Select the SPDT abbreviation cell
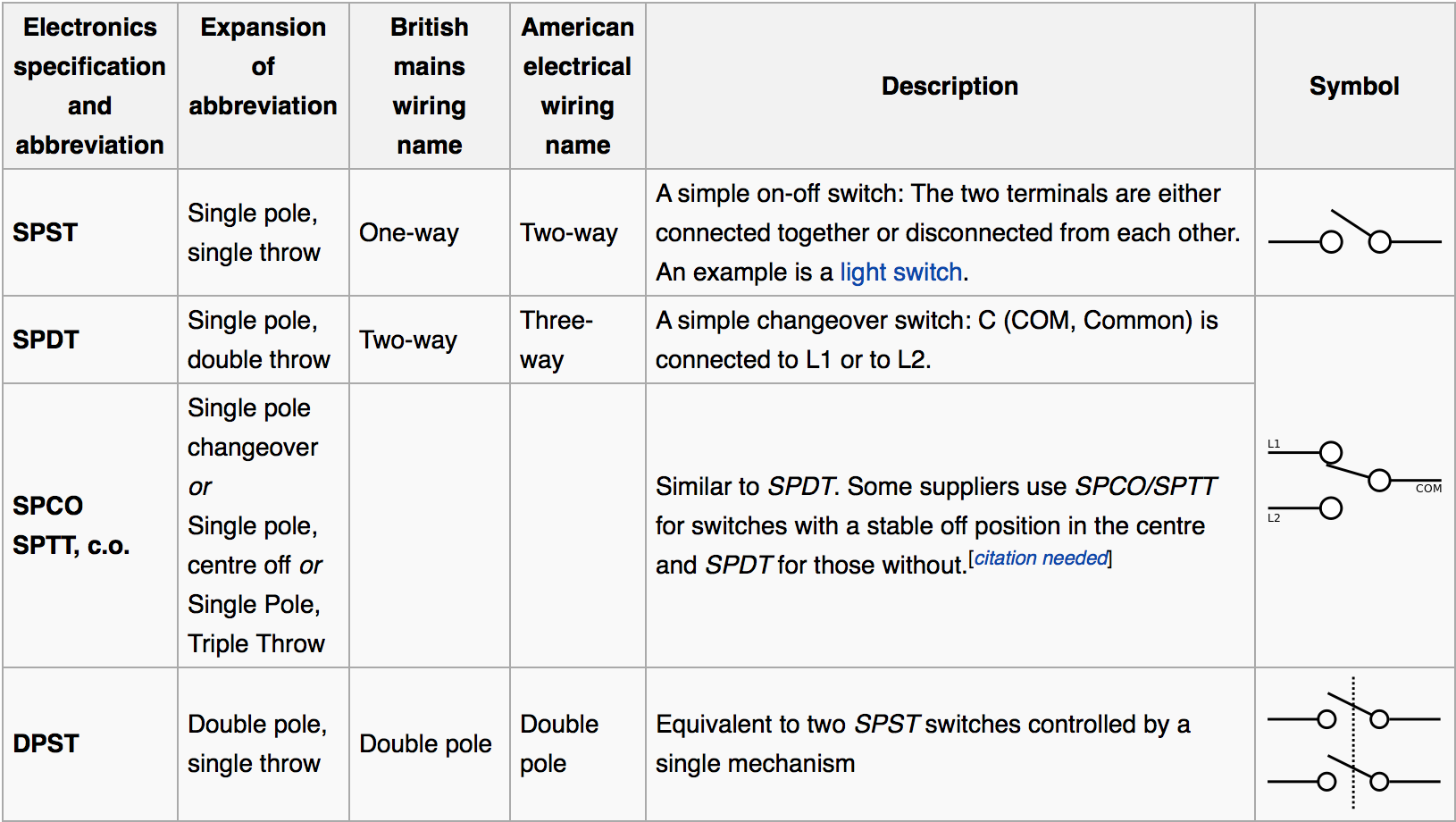 coord(89,340)
